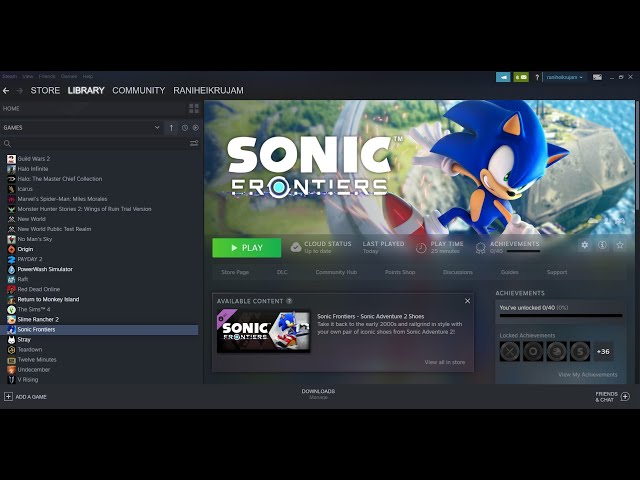Open the Points Shop link
The width and height of the screenshot is (640, 480).
(x=400, y=272)
